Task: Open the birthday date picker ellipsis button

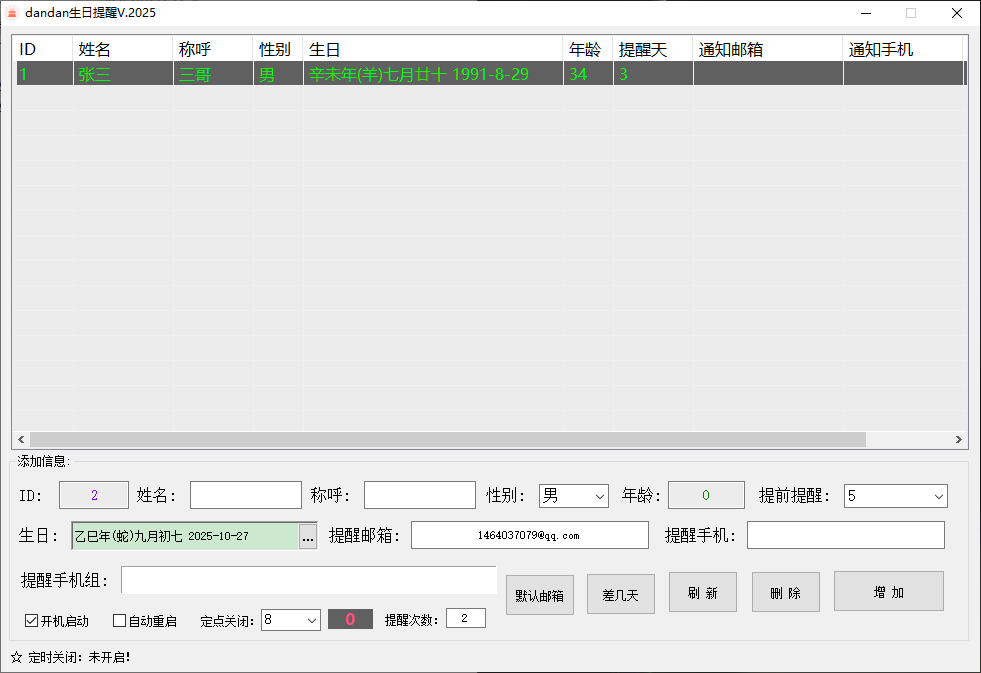Action: [x=308, y=537]
